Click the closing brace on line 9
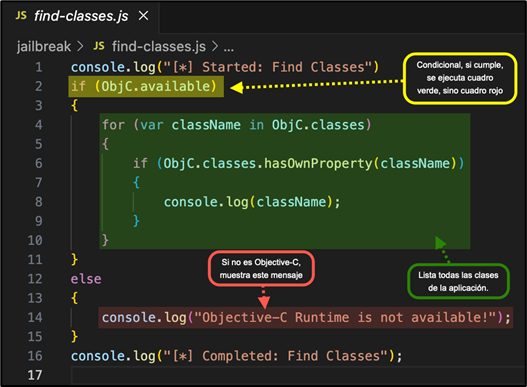This screenshot has width=527, height=387. pos(136,221)
